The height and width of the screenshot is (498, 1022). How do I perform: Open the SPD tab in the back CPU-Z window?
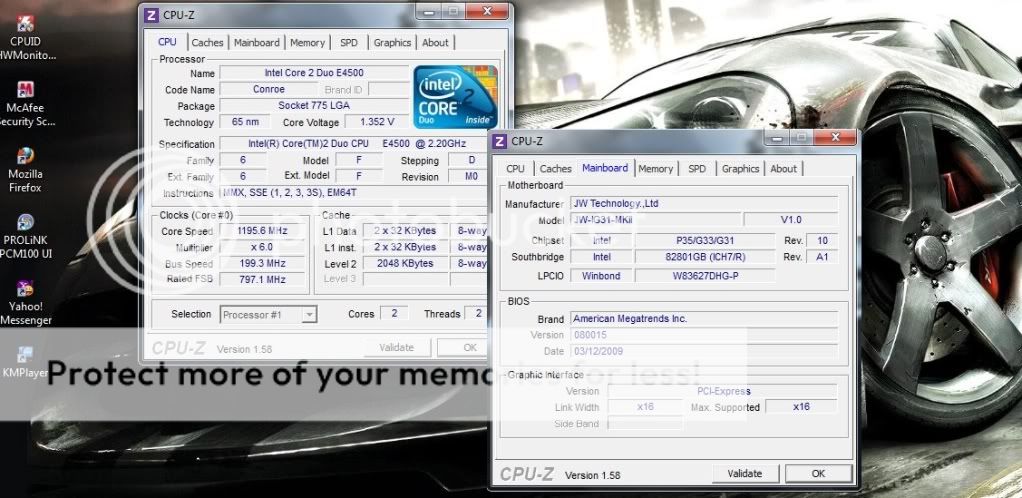tap(349, 42)
